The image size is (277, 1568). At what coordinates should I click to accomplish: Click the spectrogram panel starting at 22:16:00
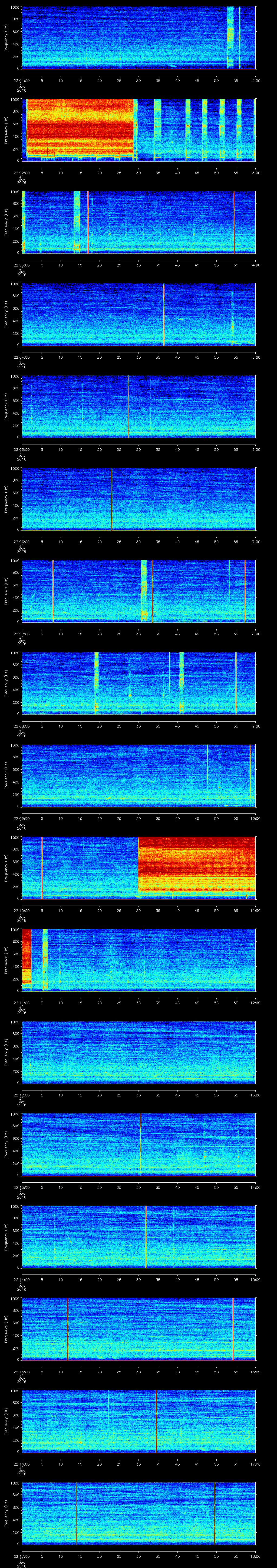pos(138,1421)
